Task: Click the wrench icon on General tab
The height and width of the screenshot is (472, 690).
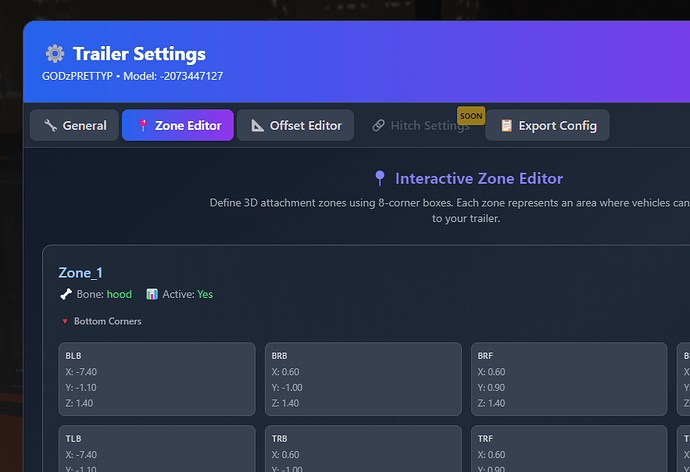Action: click(50, 125)
